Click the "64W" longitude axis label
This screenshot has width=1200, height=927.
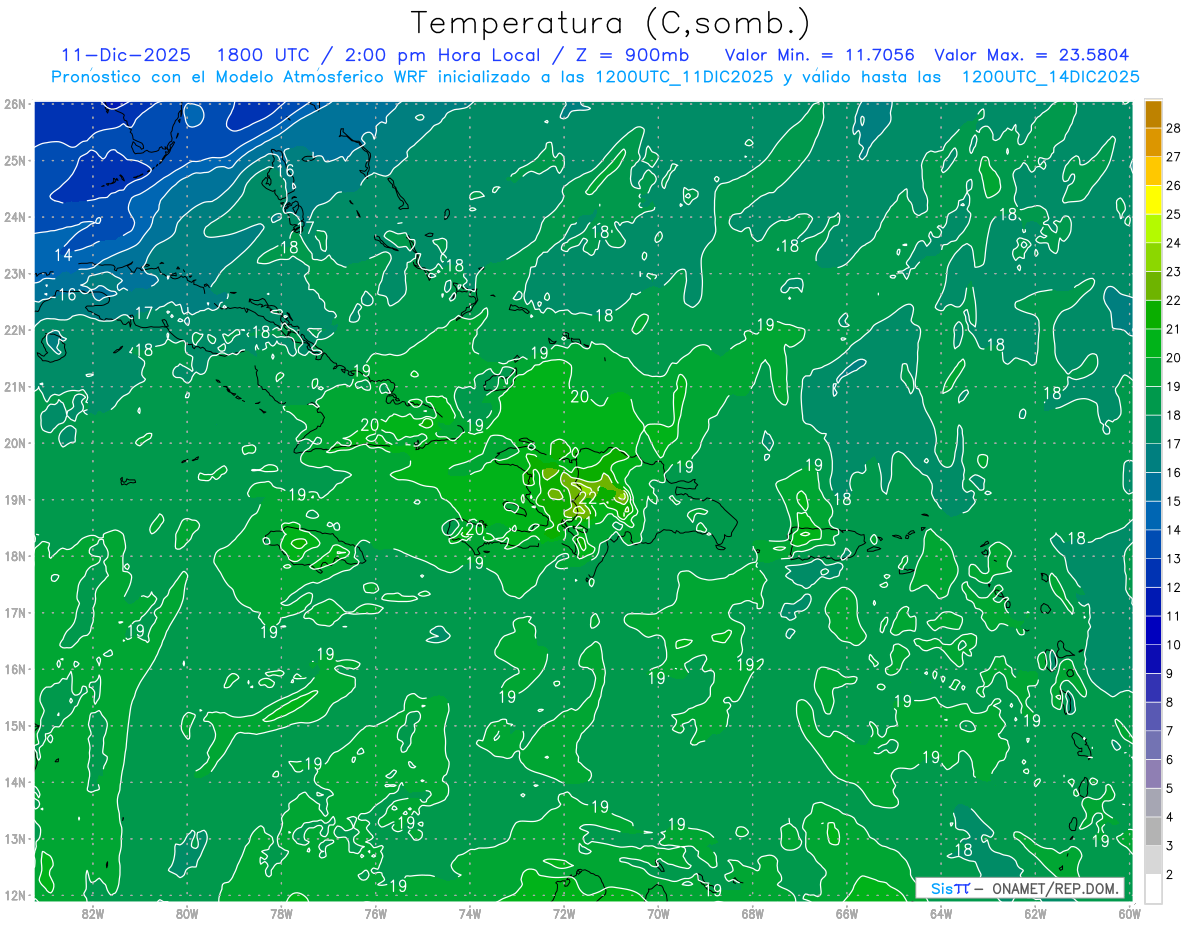point(940,913)
